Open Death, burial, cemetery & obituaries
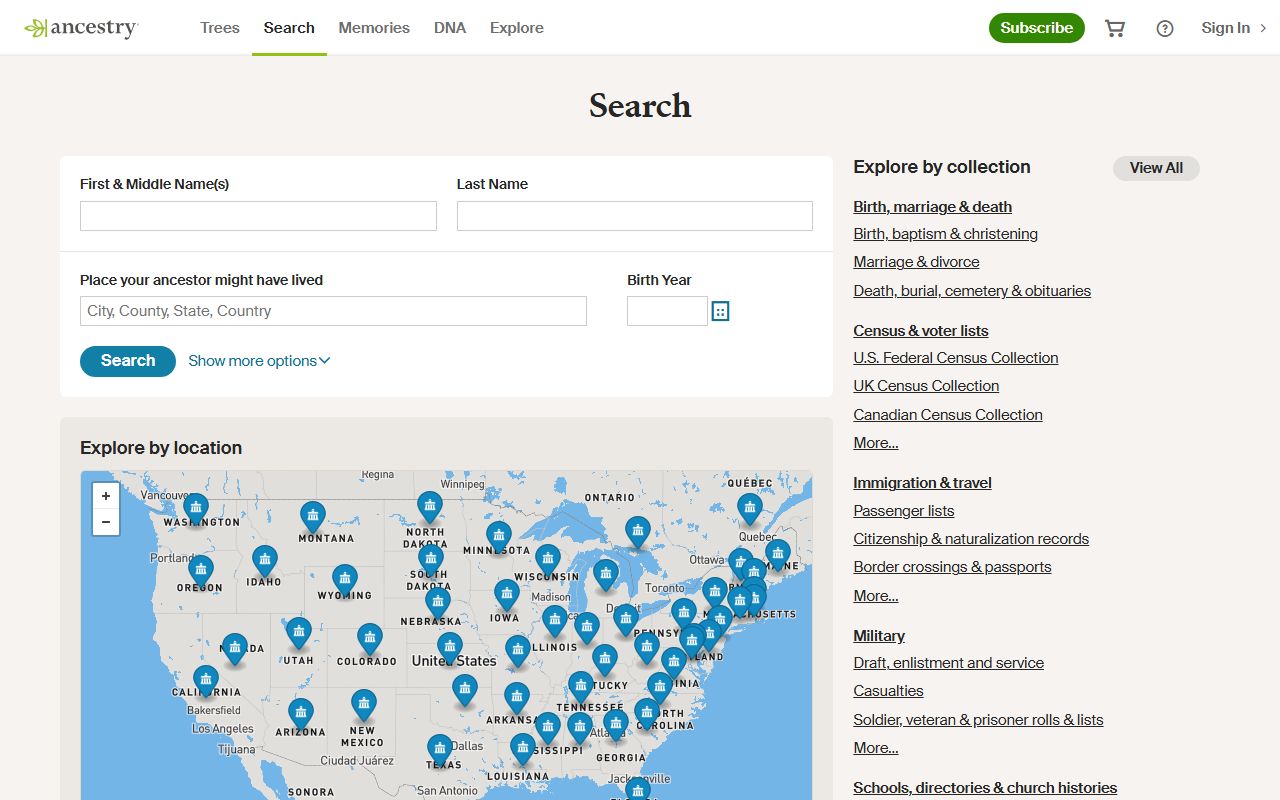 pyautogui.click(x=972, y=291)
